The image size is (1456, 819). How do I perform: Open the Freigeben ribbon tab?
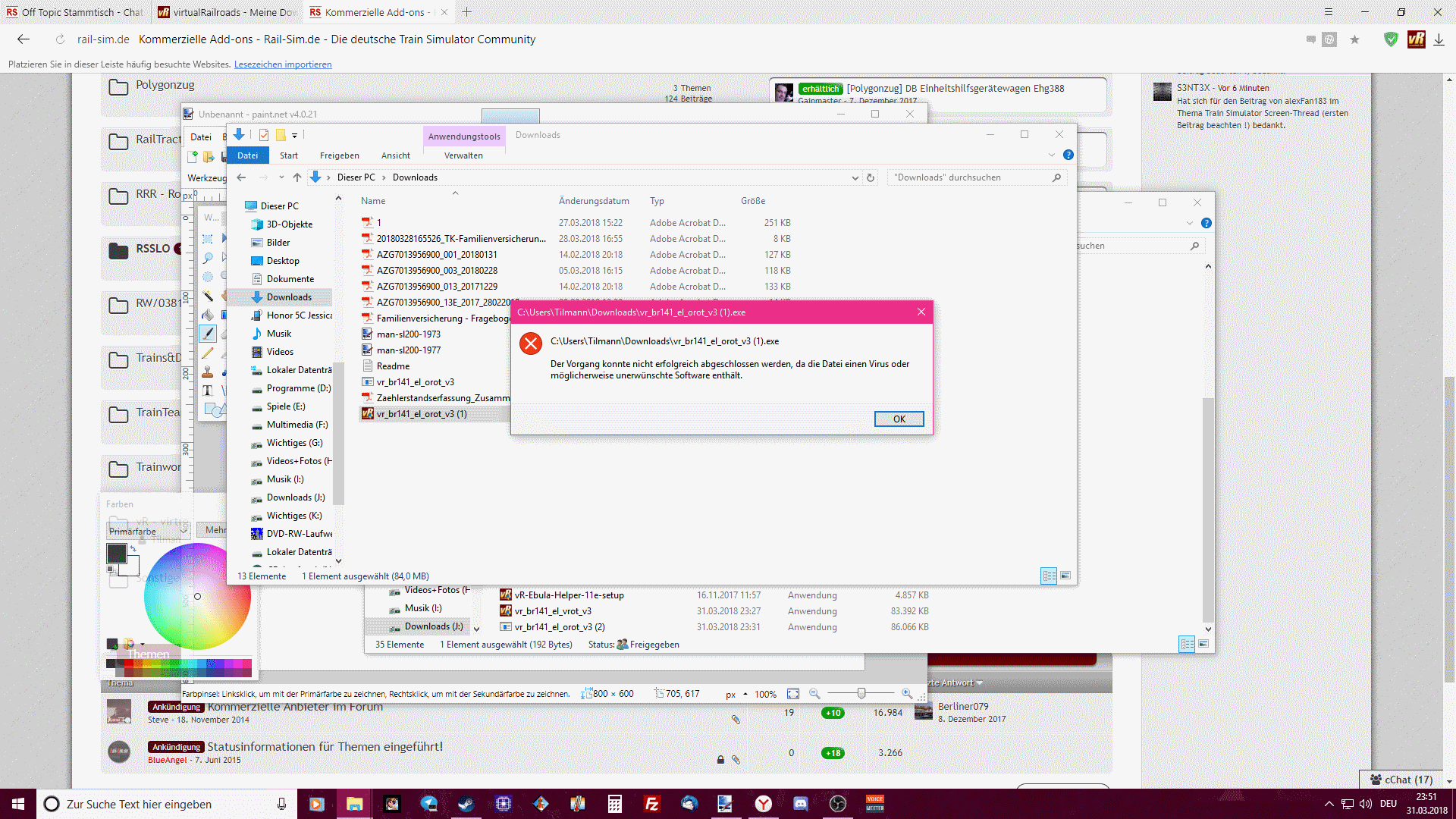(x=339, y=155)
